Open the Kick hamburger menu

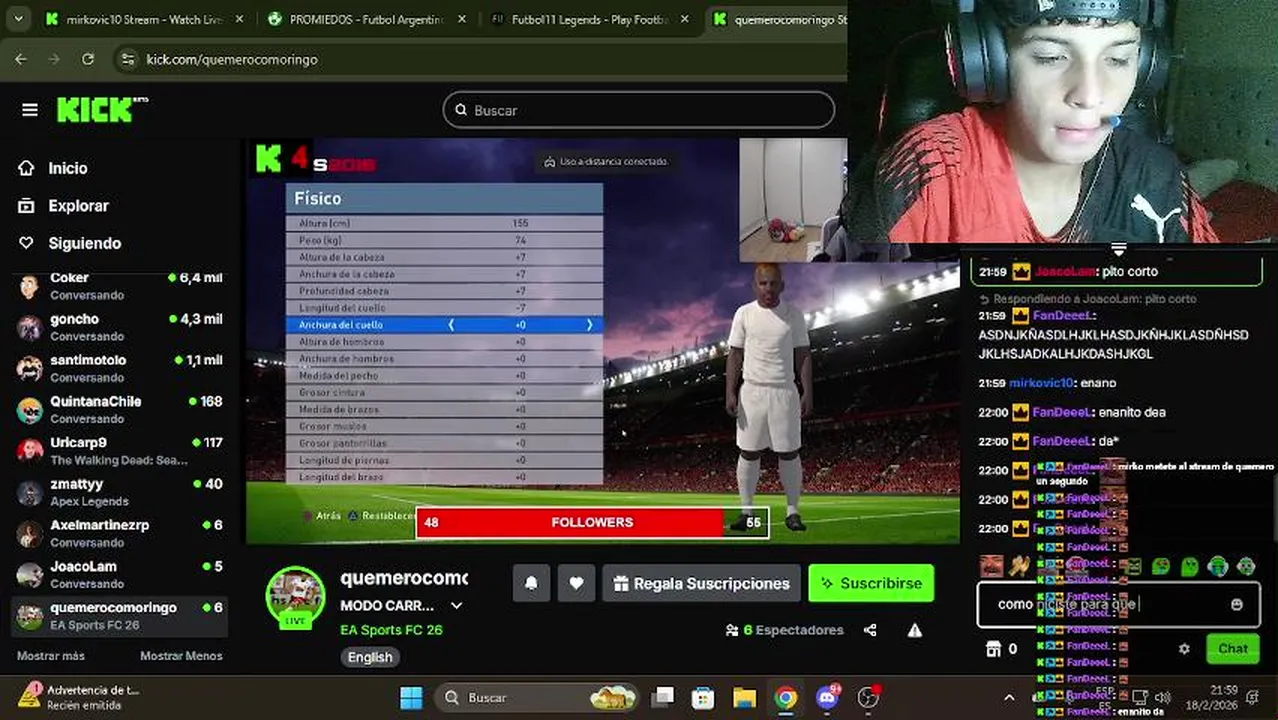click(x=29, y=110)
